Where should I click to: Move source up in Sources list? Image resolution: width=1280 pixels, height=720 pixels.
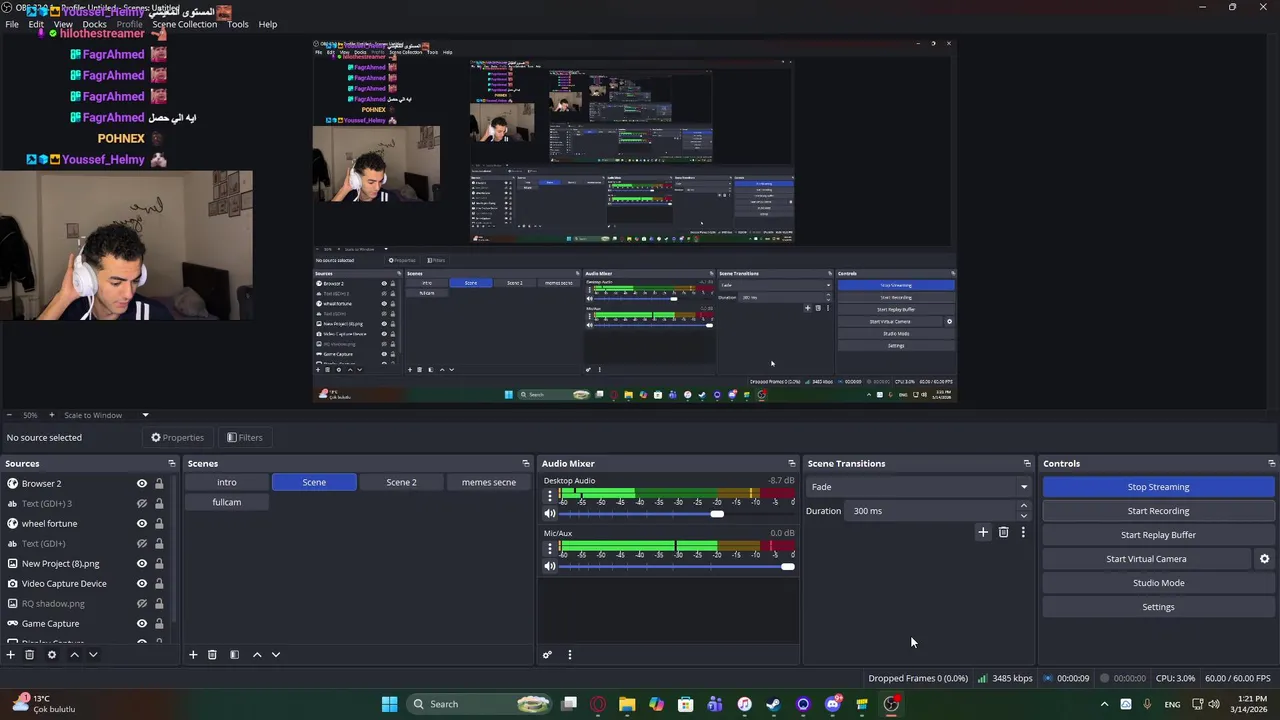pos(74,655)
